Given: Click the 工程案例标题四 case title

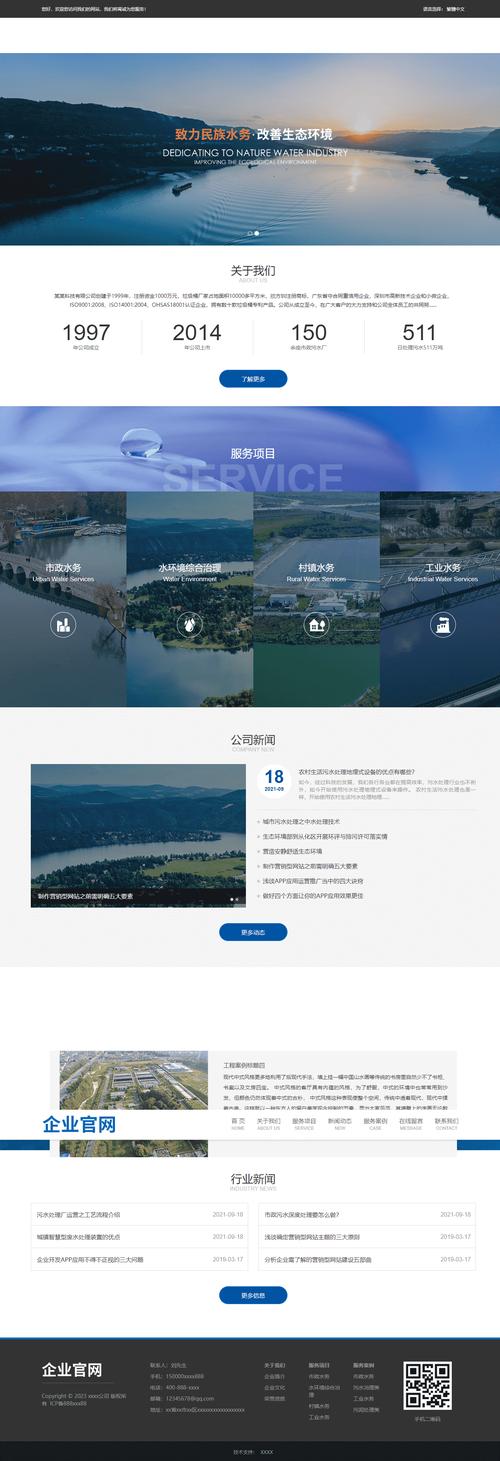Looking at the screenshot, I should pyautogui.click(x=244, y=1066).
